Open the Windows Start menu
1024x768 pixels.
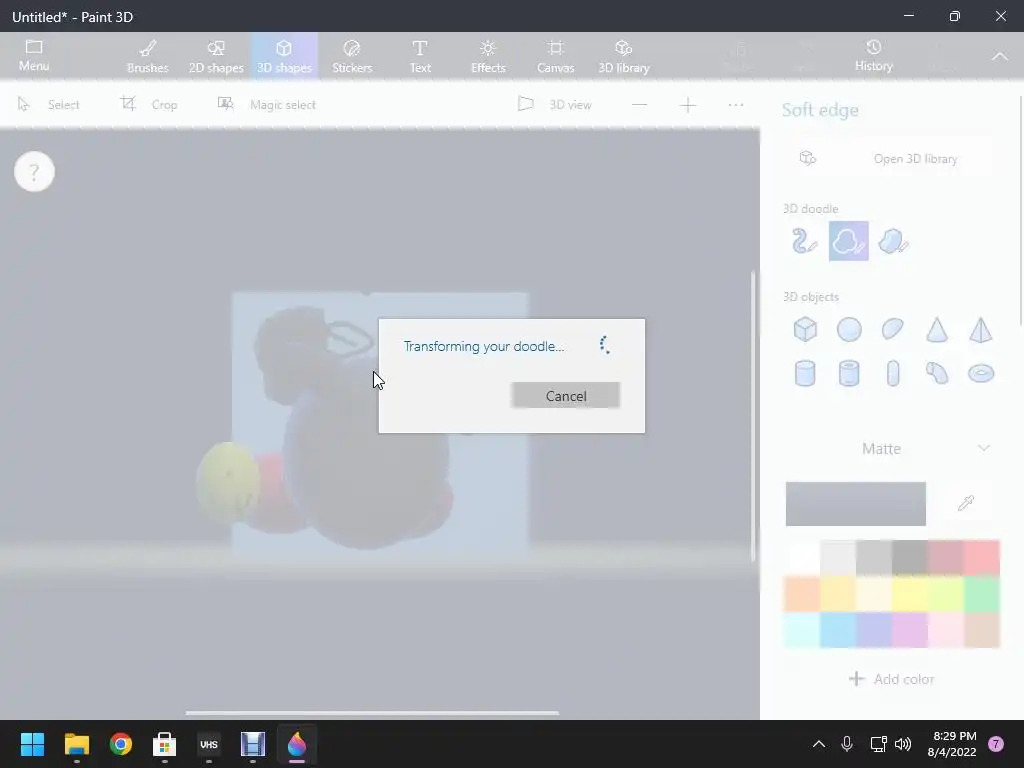33,744
